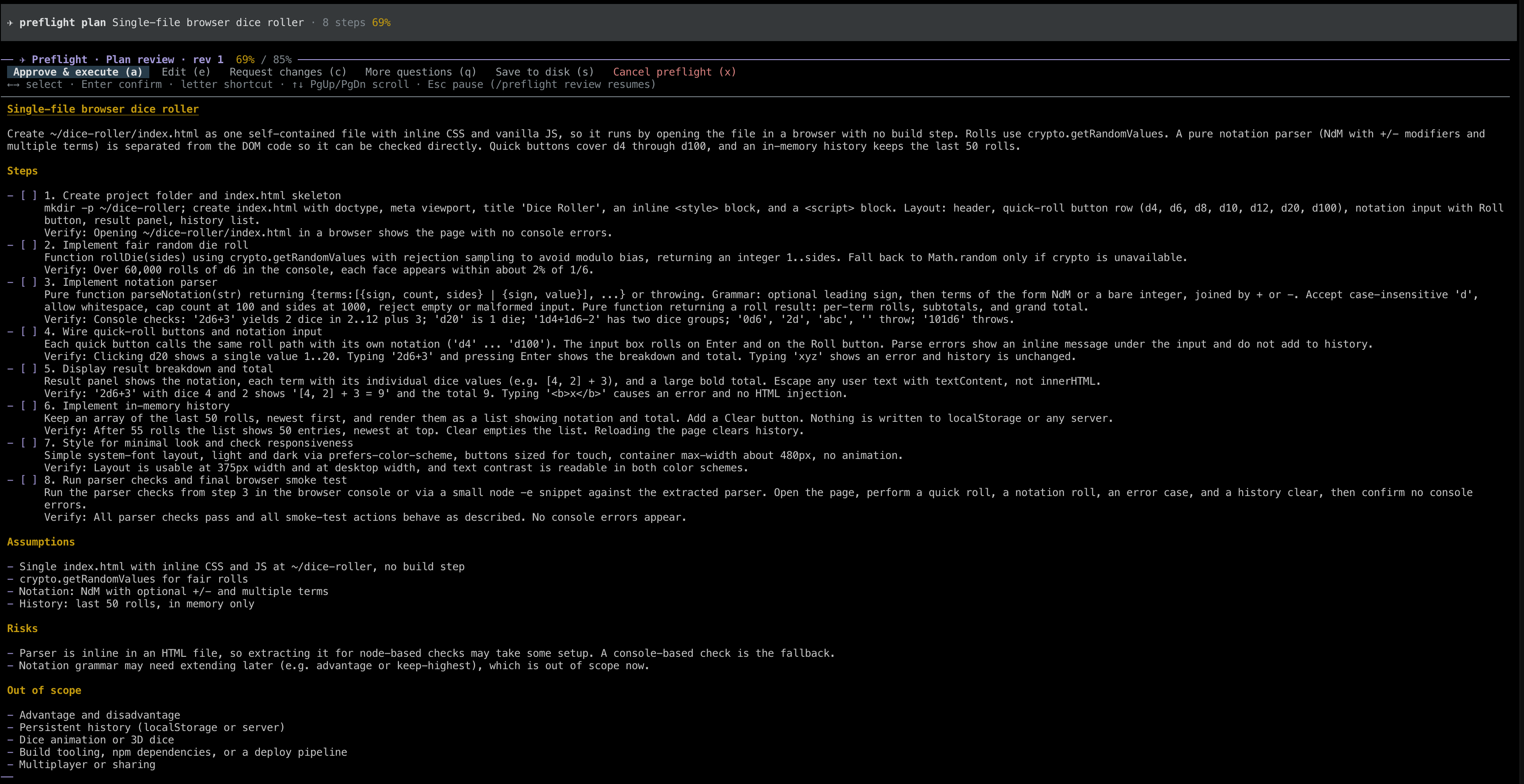Click the keyboard hint line starting 'select · Enter confirm'
The height and width of the screenshot is (784, 1524).
(x=331, y=84)
